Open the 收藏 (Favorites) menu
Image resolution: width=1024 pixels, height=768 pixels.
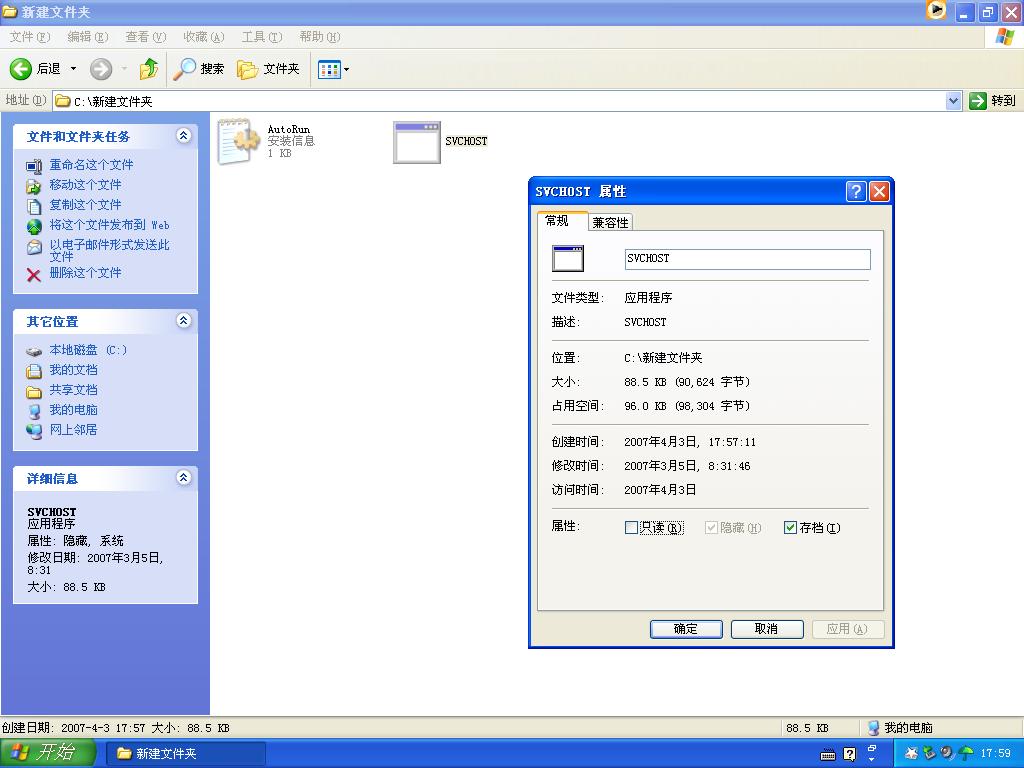(204, 37)
